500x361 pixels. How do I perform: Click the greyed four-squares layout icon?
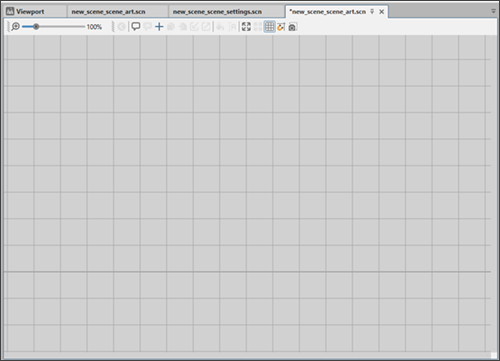[258, 27]
